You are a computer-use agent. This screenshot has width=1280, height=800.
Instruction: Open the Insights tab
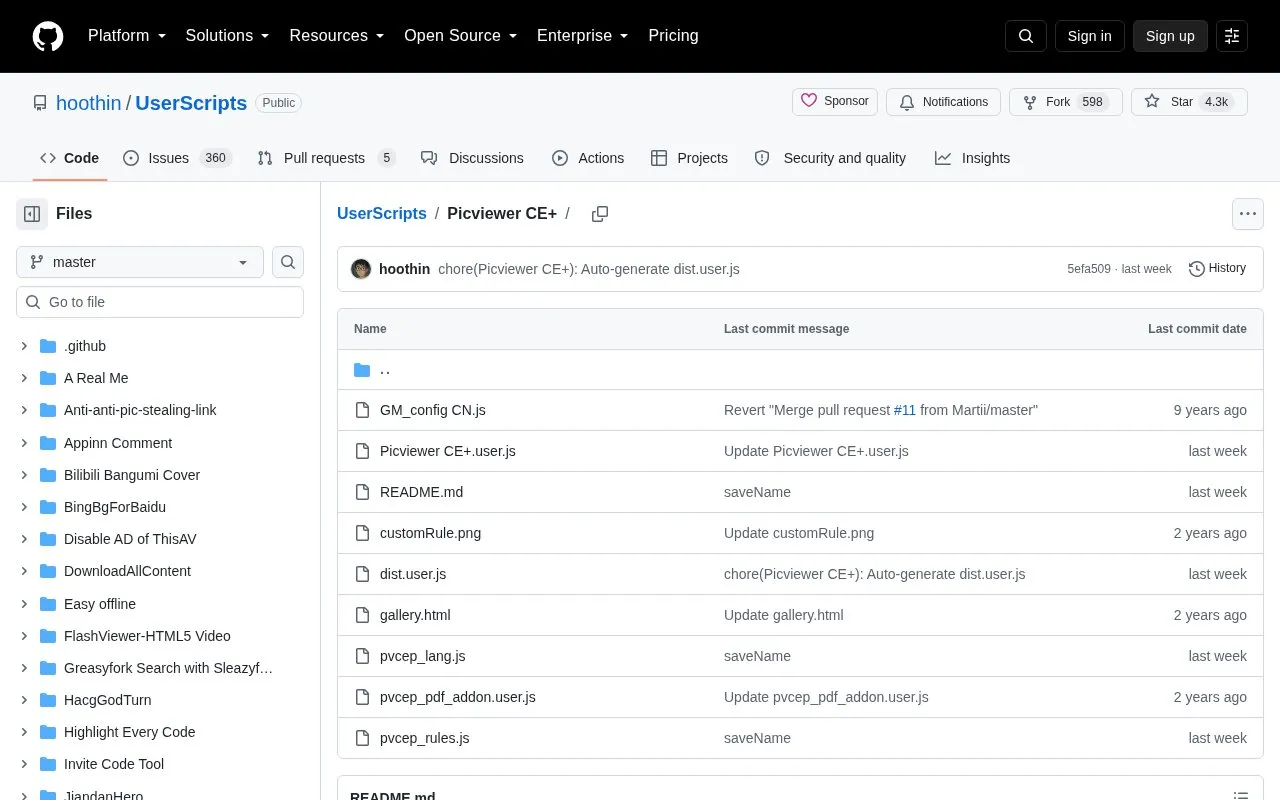(x=973, y=158)
